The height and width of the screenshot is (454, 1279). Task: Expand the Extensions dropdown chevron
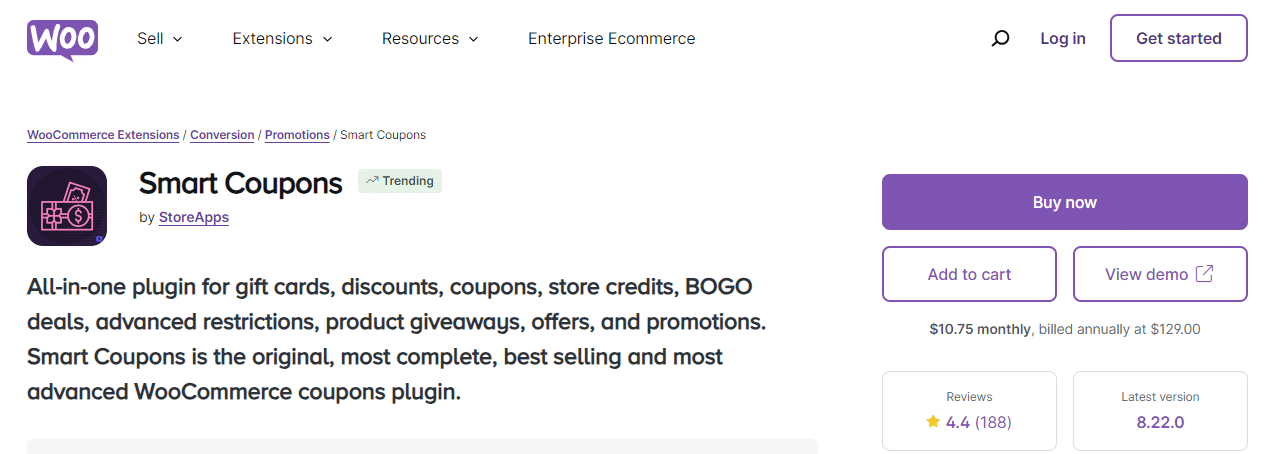click(x=327, y=39)
